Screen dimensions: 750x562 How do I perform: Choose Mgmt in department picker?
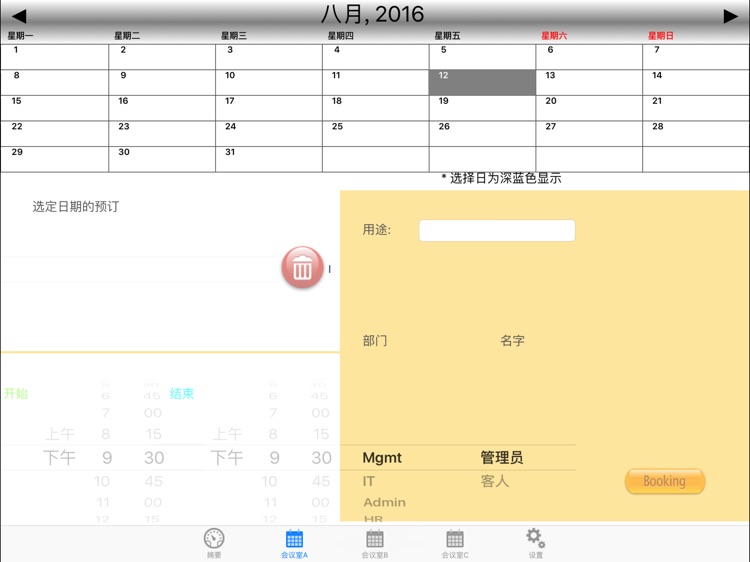tap(382, 458)
